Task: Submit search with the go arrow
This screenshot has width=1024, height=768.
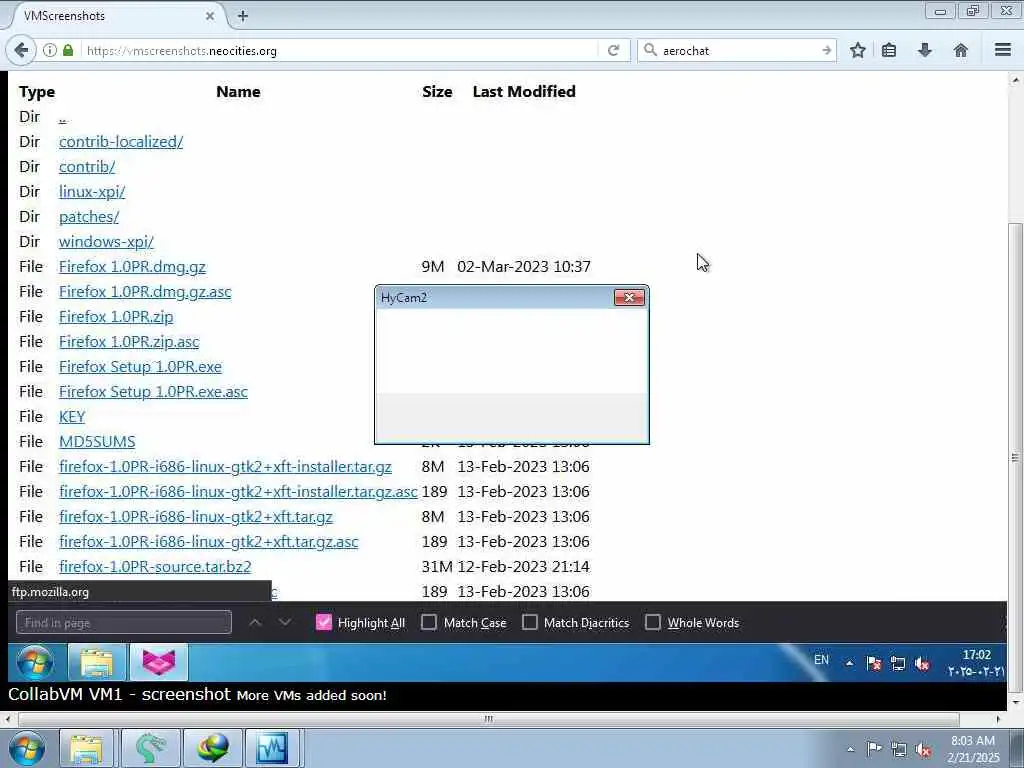Action: pyautogui.click(x=826, y=50)
